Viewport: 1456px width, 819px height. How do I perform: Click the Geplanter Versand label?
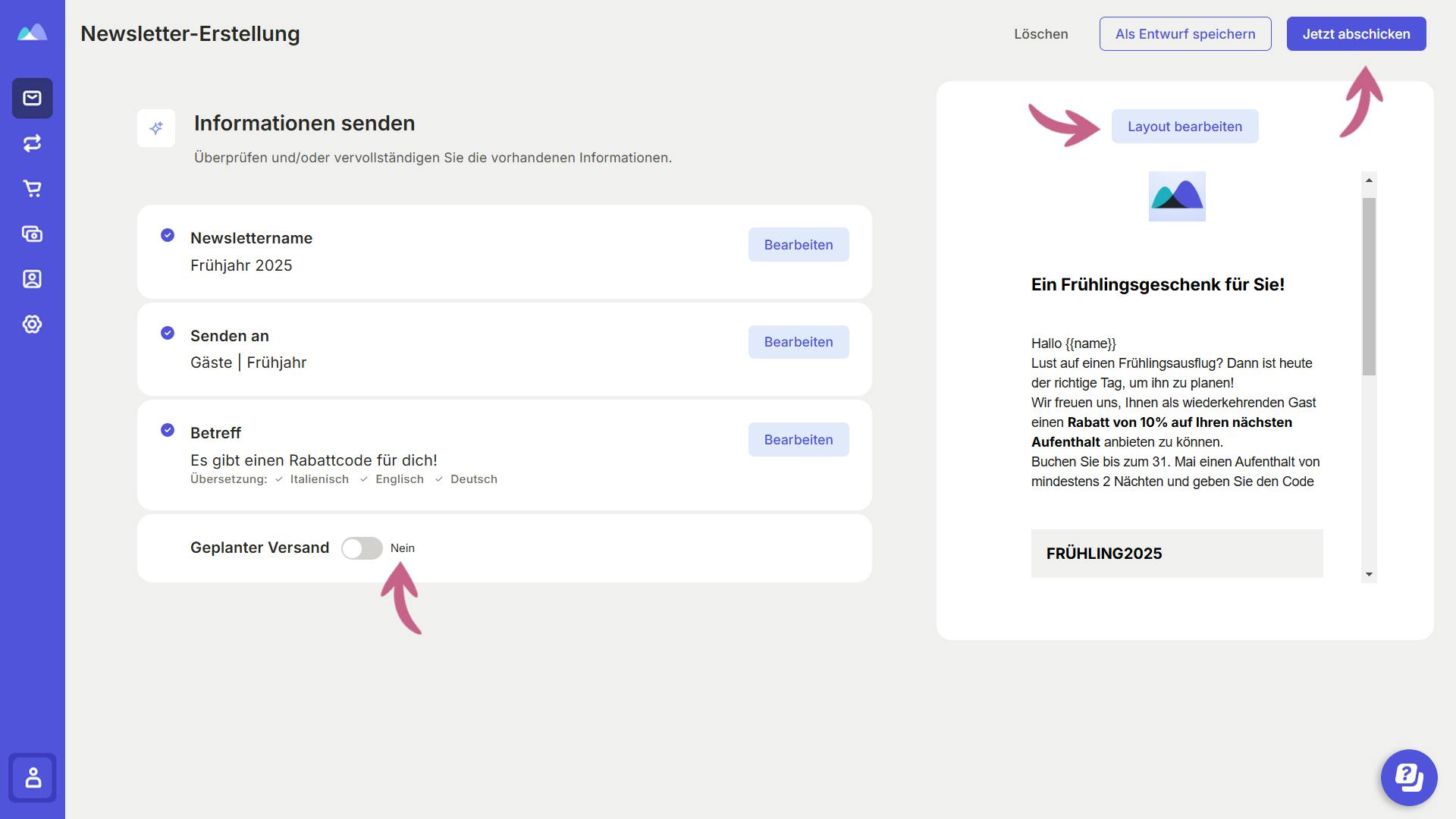(x=259, y=548)
